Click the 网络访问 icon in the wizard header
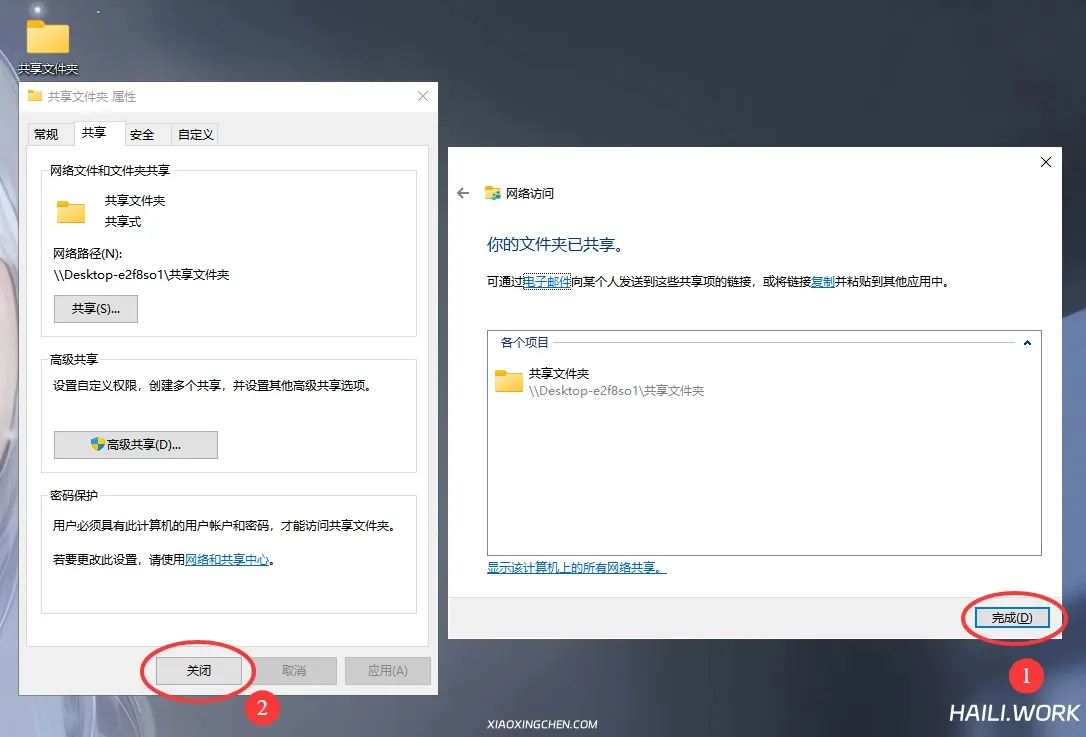The image size is (1086, 737). (493, 193)
